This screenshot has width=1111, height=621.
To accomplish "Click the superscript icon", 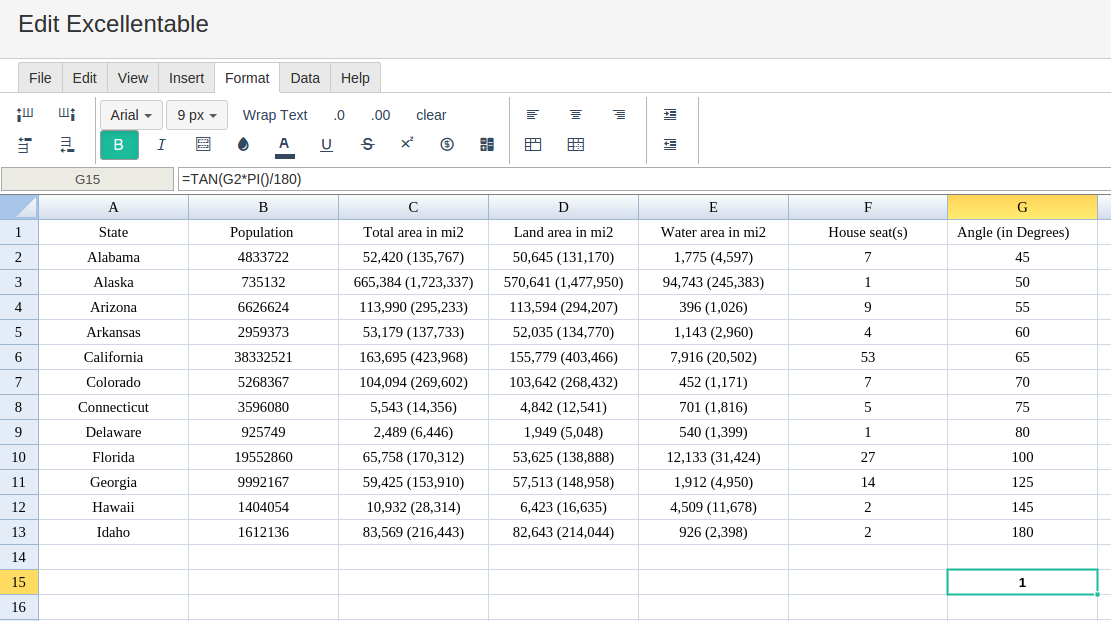I will [x=407, y=144].
